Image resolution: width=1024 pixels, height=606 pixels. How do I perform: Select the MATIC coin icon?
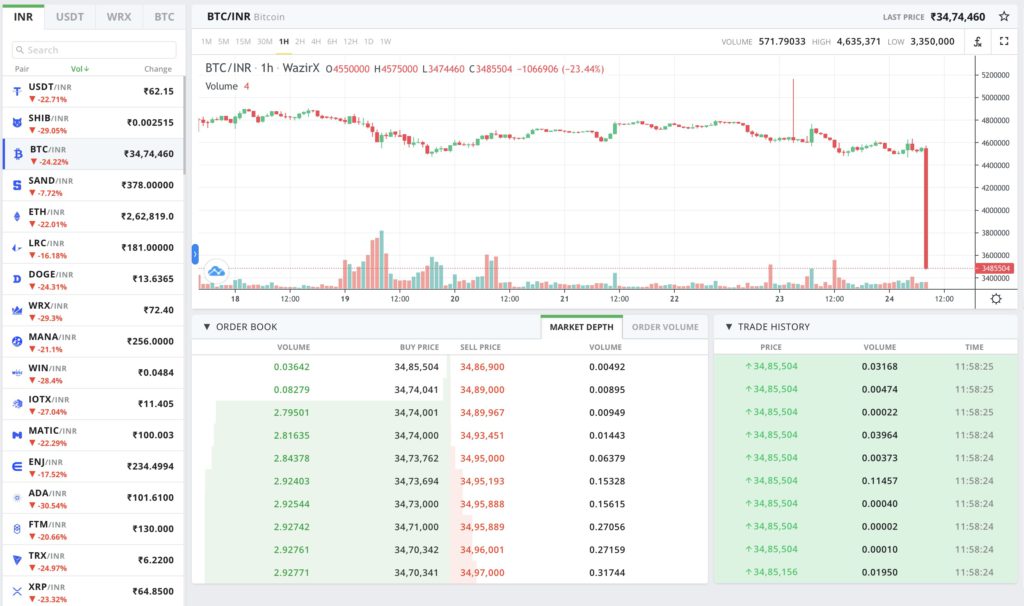17,436
